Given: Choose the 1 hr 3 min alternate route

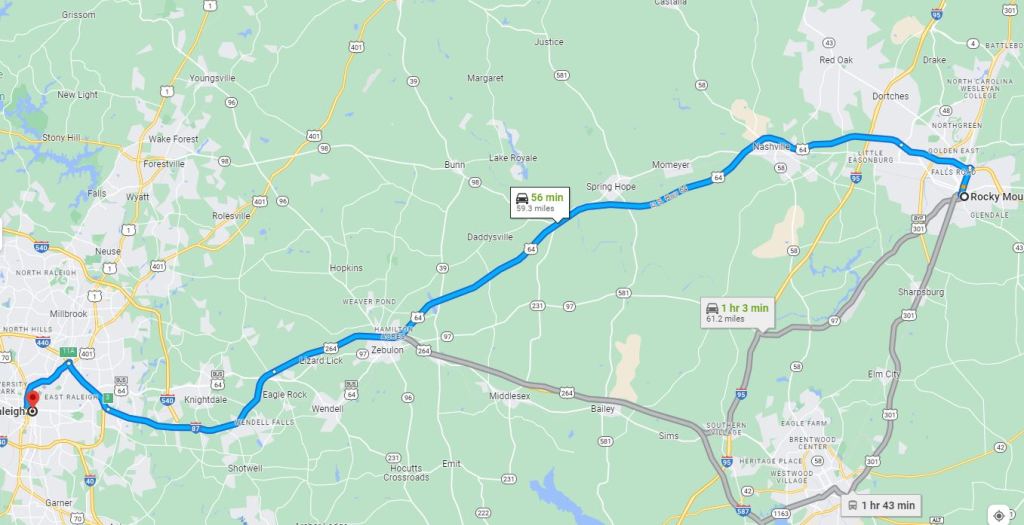Looking at the screenshot, I should [x=737, y=313].
